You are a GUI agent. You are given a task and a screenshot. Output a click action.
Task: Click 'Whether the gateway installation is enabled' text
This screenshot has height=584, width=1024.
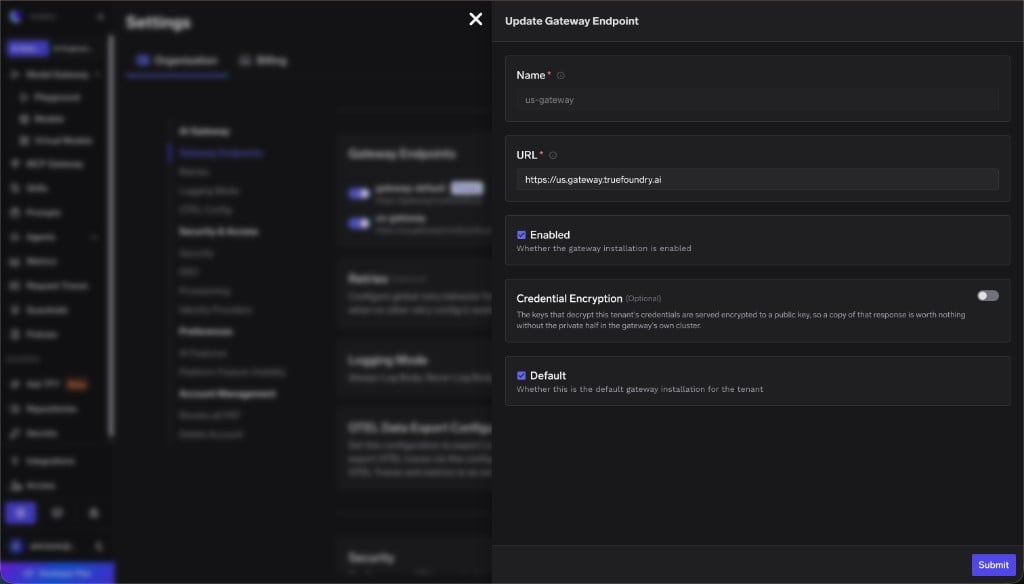tap(603, 249)
